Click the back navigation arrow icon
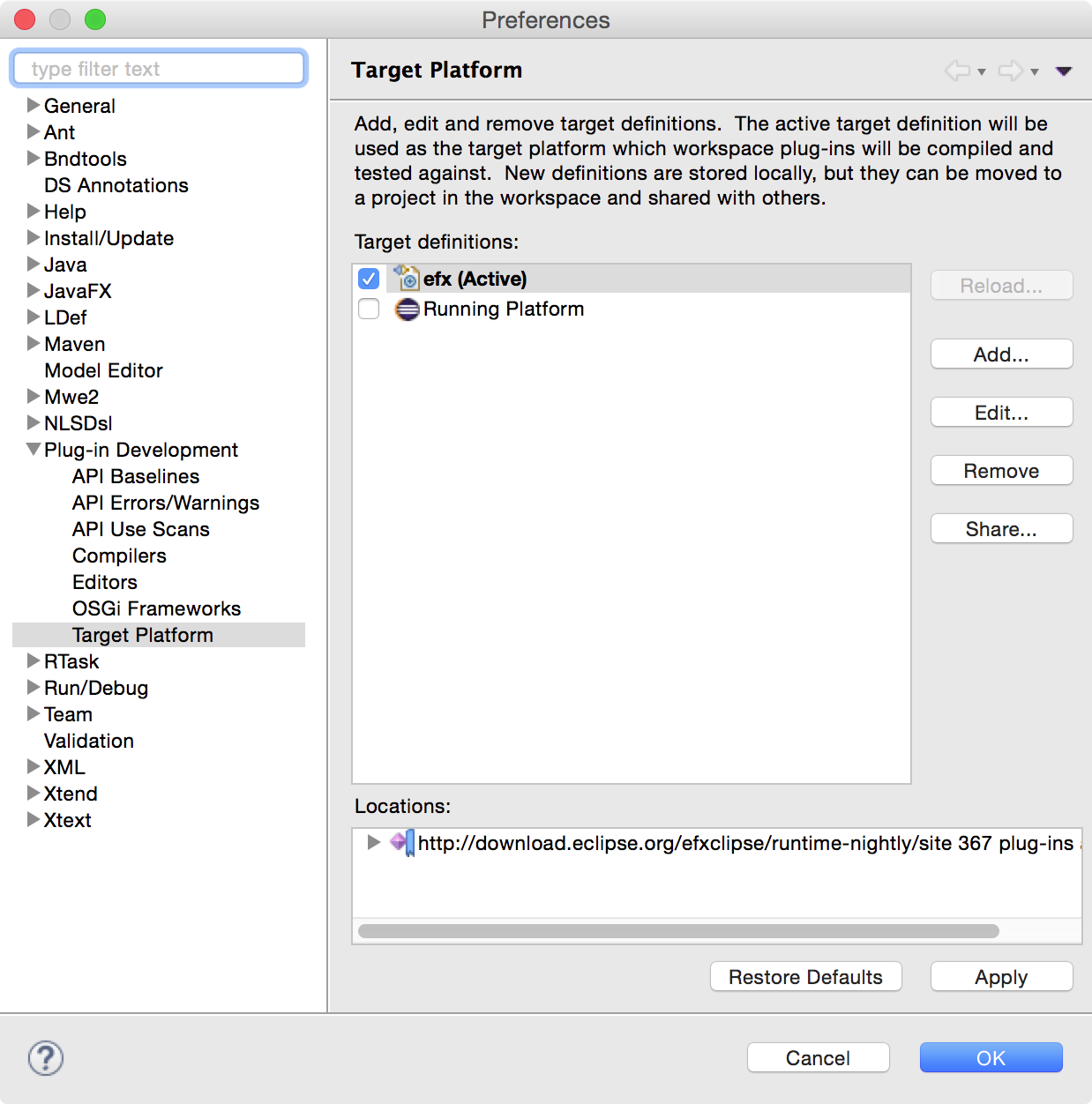 (957, 71)
